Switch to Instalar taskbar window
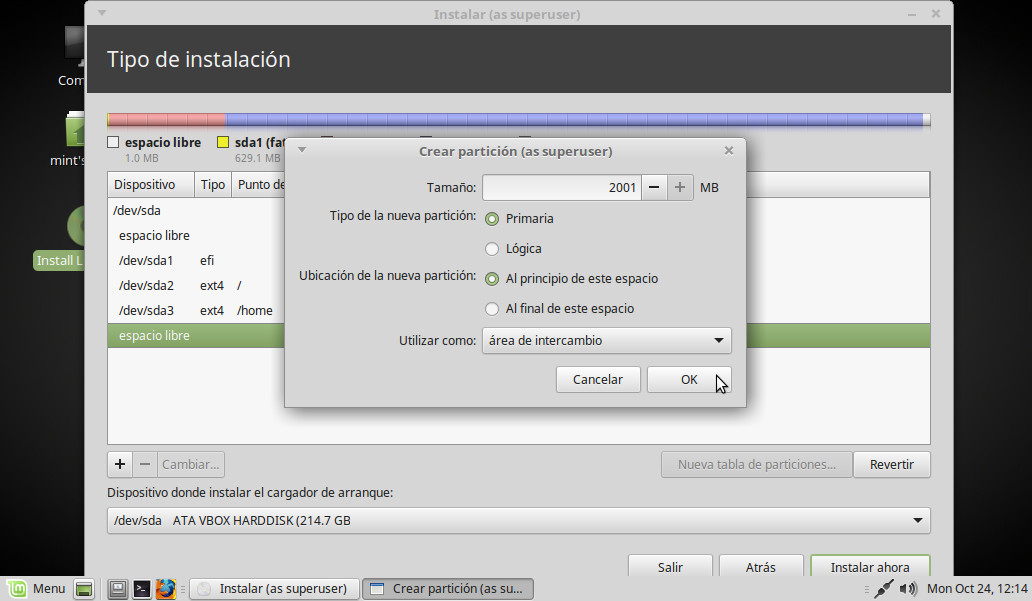The height and width of the screenshot is (601, 1032). pyautogui.click(x=273, y=589)
